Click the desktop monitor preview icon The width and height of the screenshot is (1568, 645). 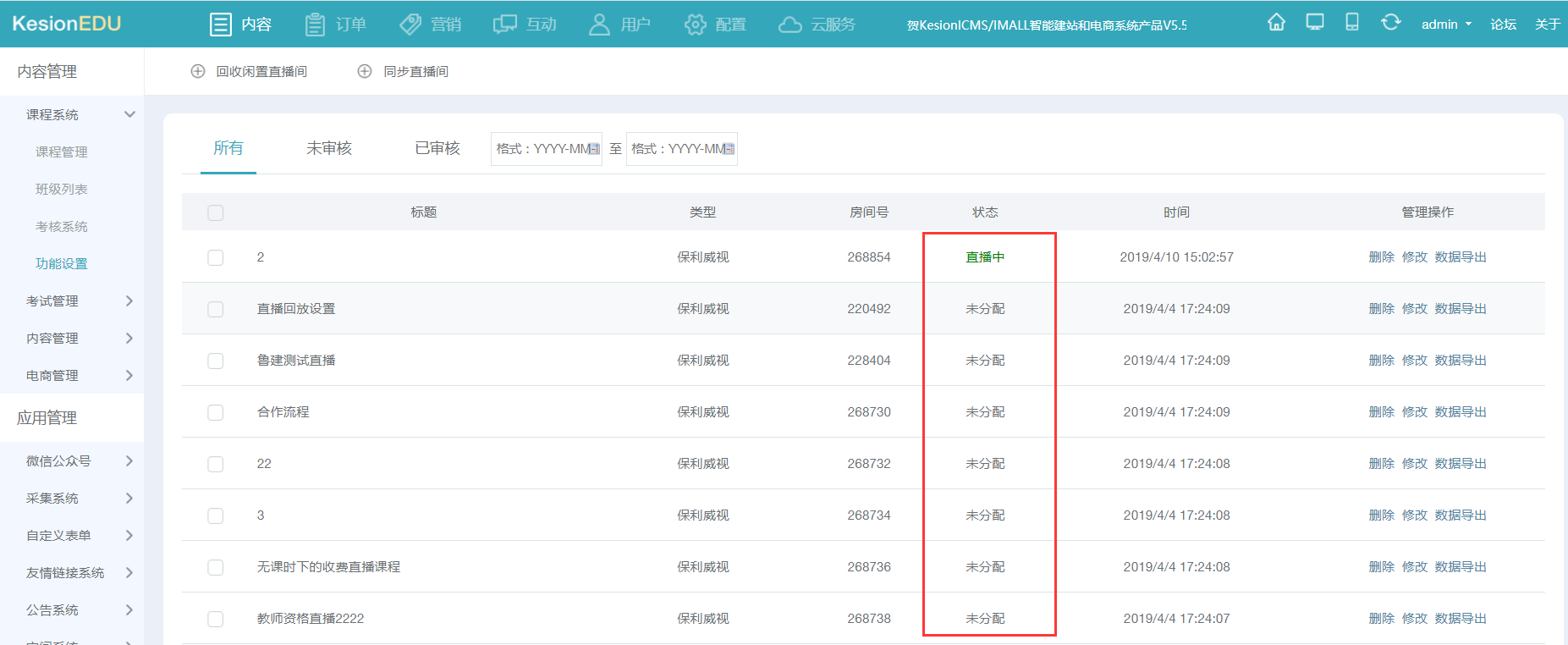(x=1314, y=23)
